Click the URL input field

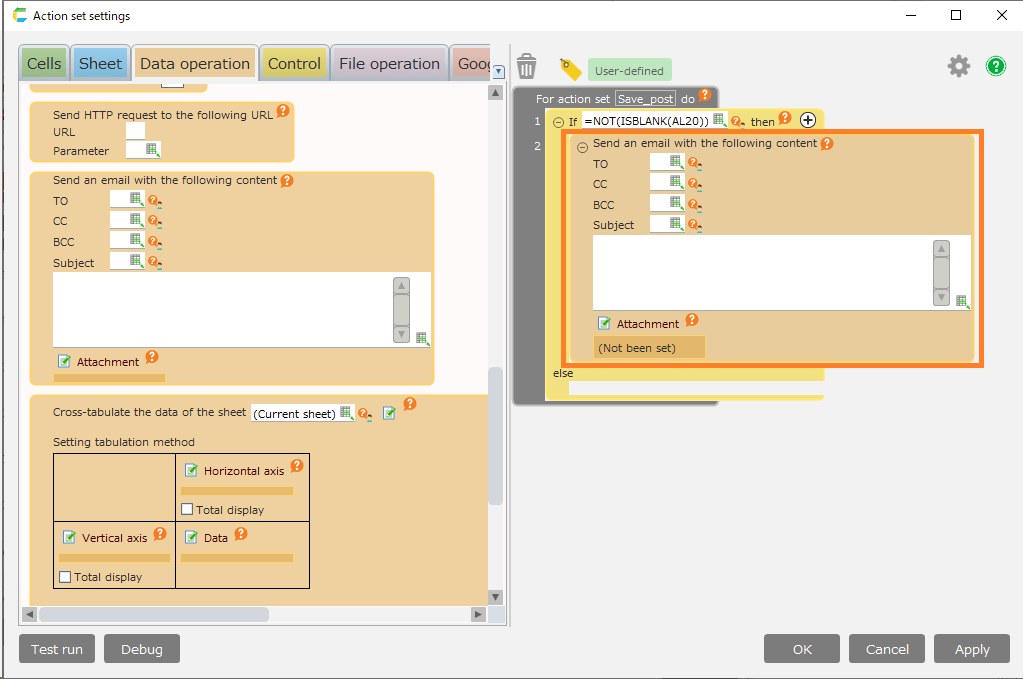pos(135,131)
